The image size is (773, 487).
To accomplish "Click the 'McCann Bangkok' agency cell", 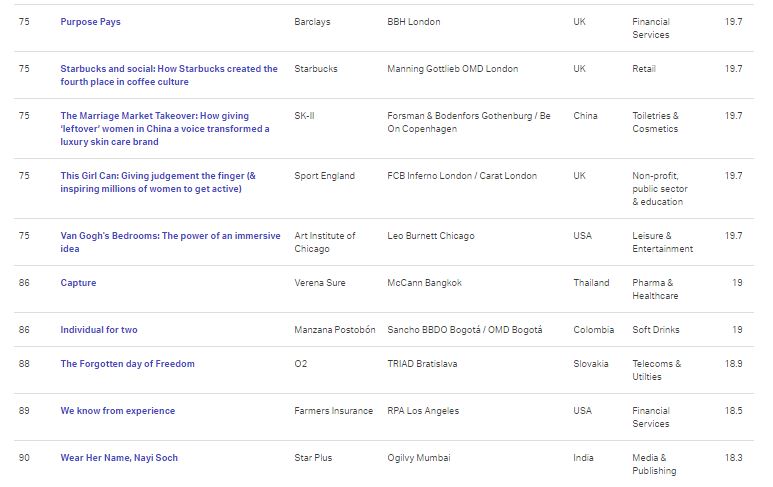I will [424, 282].
